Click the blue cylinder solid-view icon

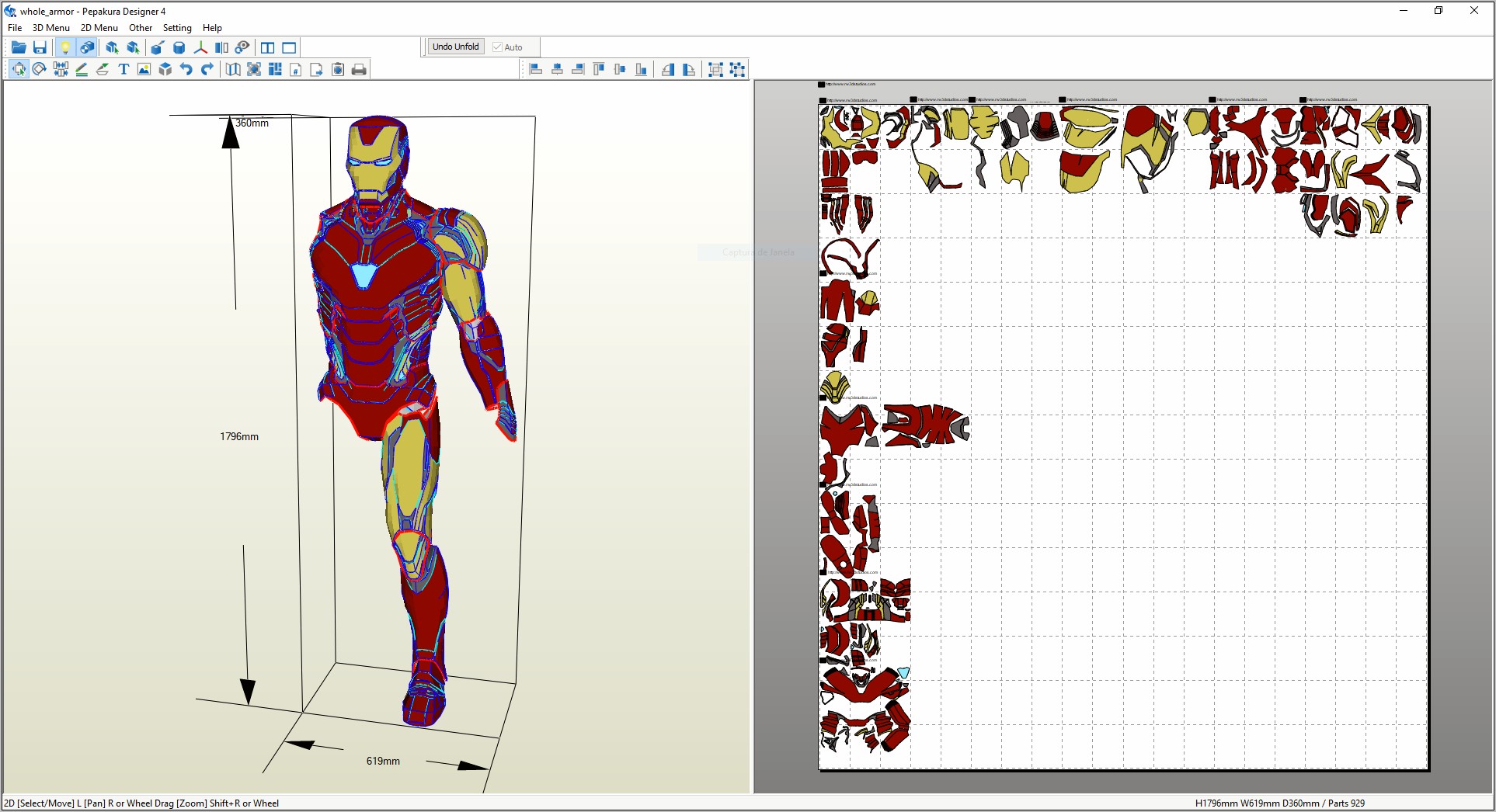pos(179,48)
